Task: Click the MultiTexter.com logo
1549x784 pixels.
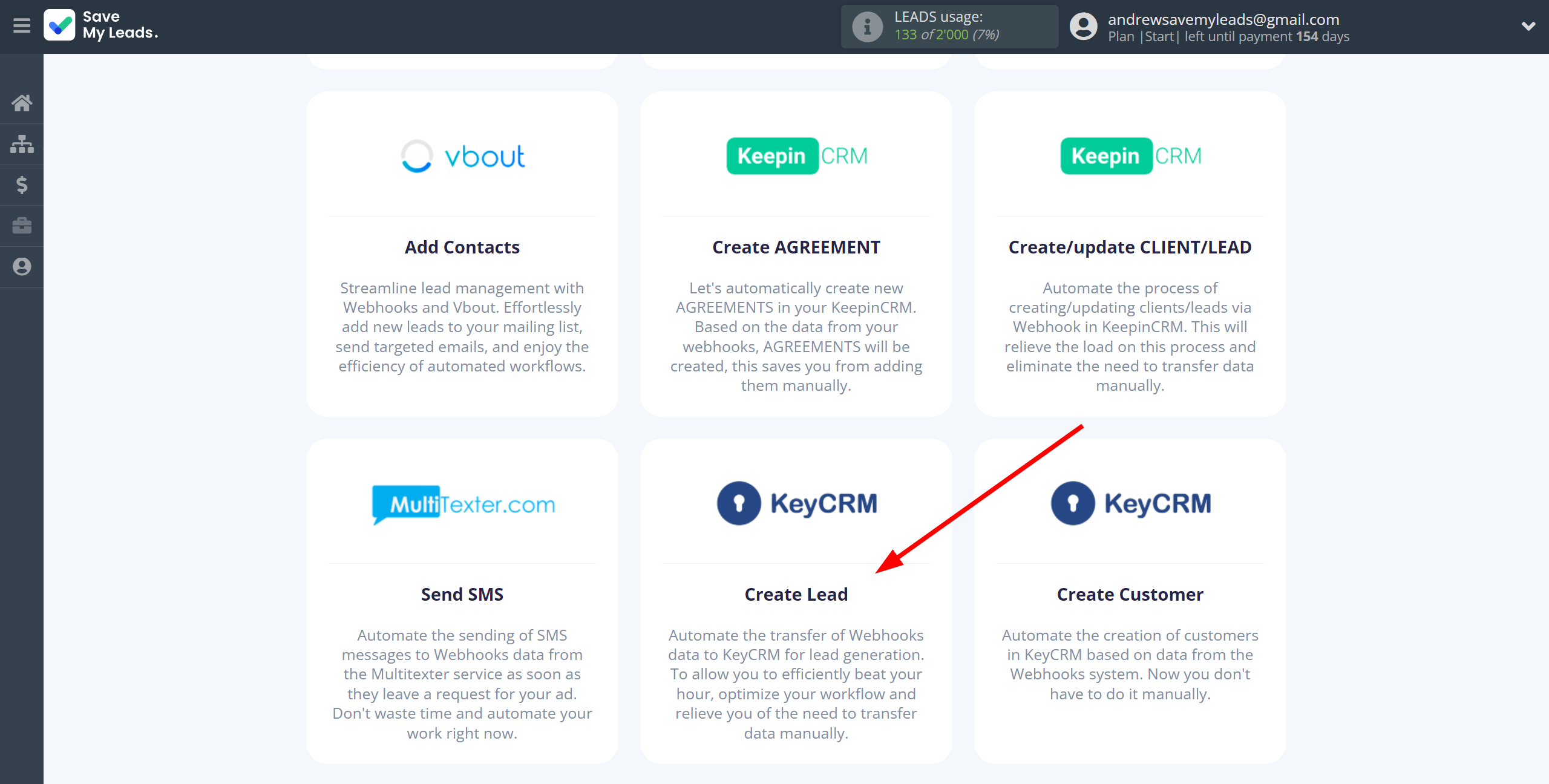Action: [x=463, y=504]
